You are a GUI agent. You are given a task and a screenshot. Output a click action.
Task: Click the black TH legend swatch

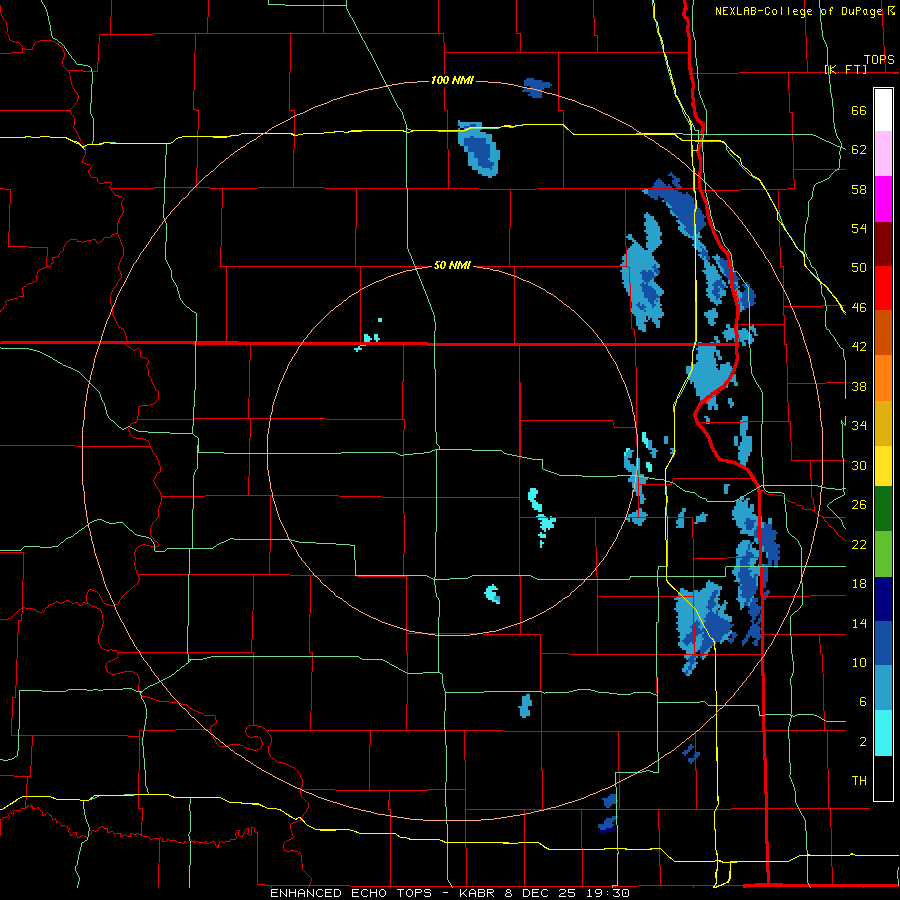(x=883, y=778)
